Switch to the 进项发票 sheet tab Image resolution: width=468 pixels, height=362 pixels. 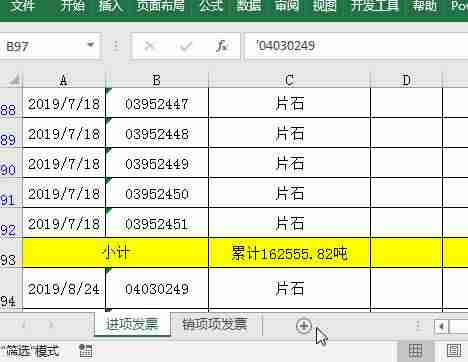[132, 324]
